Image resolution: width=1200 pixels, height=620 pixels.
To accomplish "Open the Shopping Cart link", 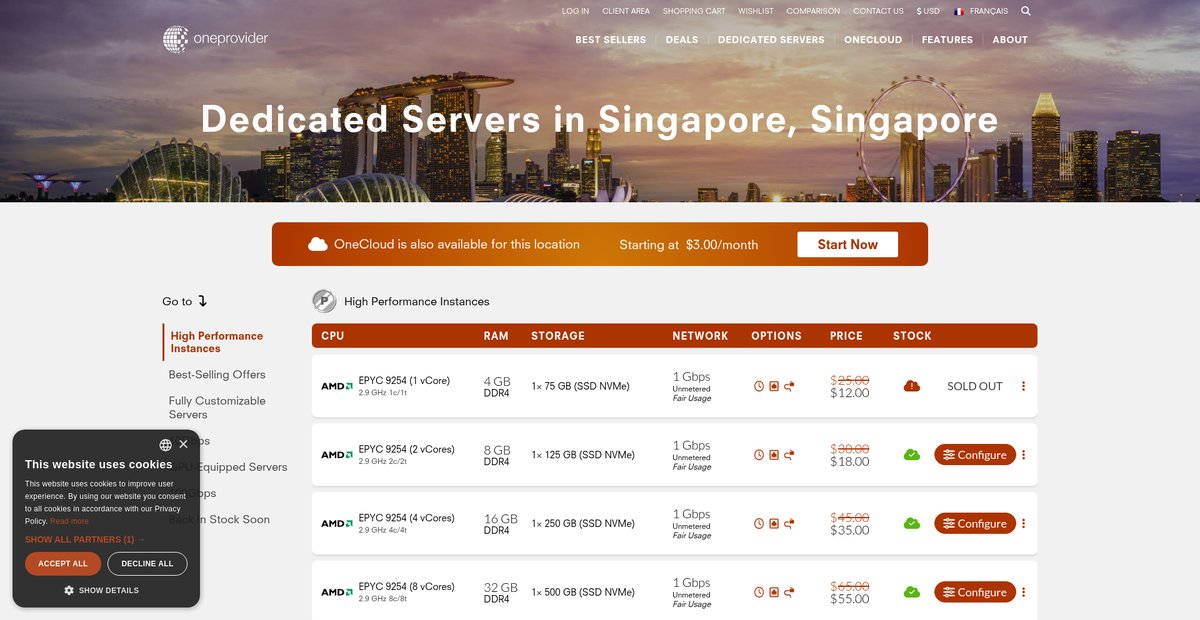I will (x=694, y=11).
